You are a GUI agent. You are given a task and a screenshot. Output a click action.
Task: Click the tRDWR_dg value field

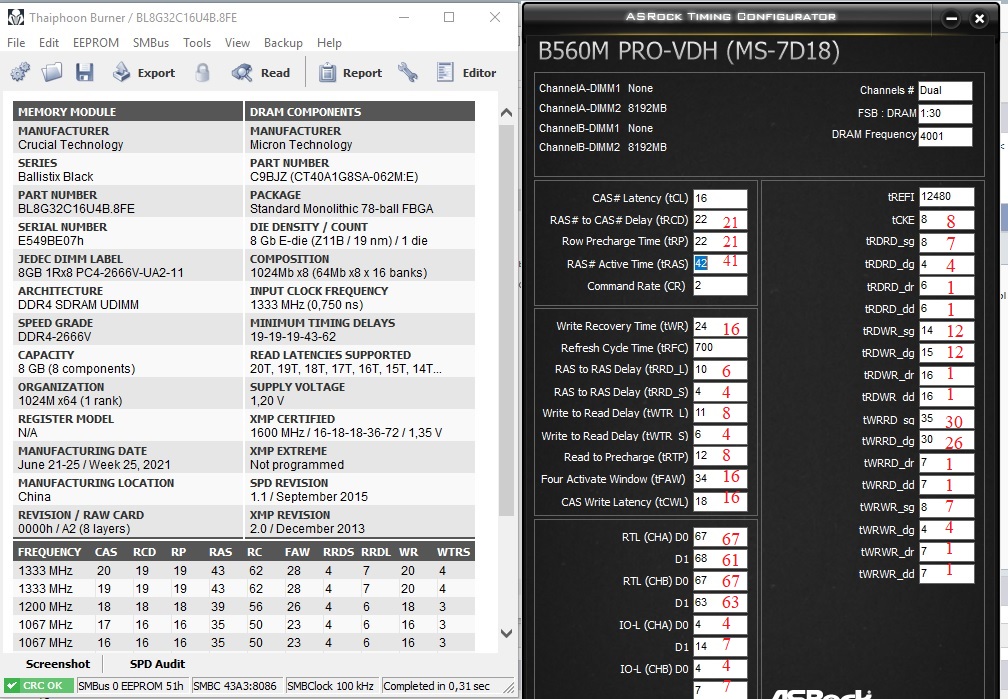(946, 353)
